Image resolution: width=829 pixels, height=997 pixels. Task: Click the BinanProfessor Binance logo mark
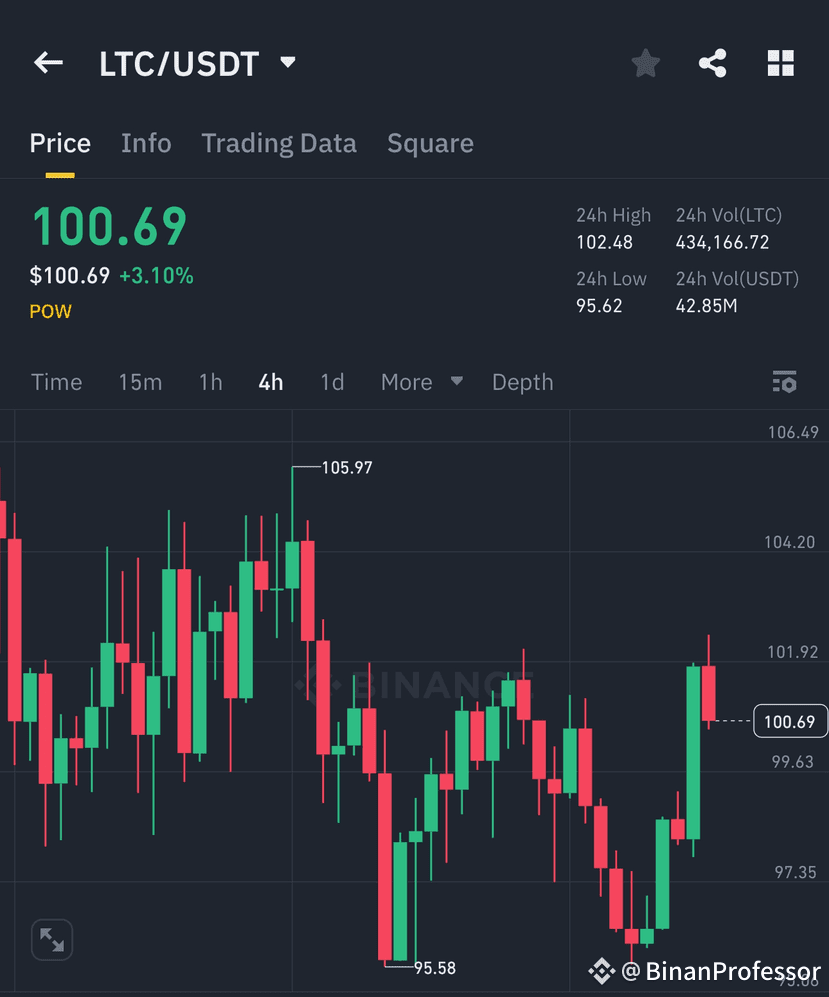coord(601,969)
